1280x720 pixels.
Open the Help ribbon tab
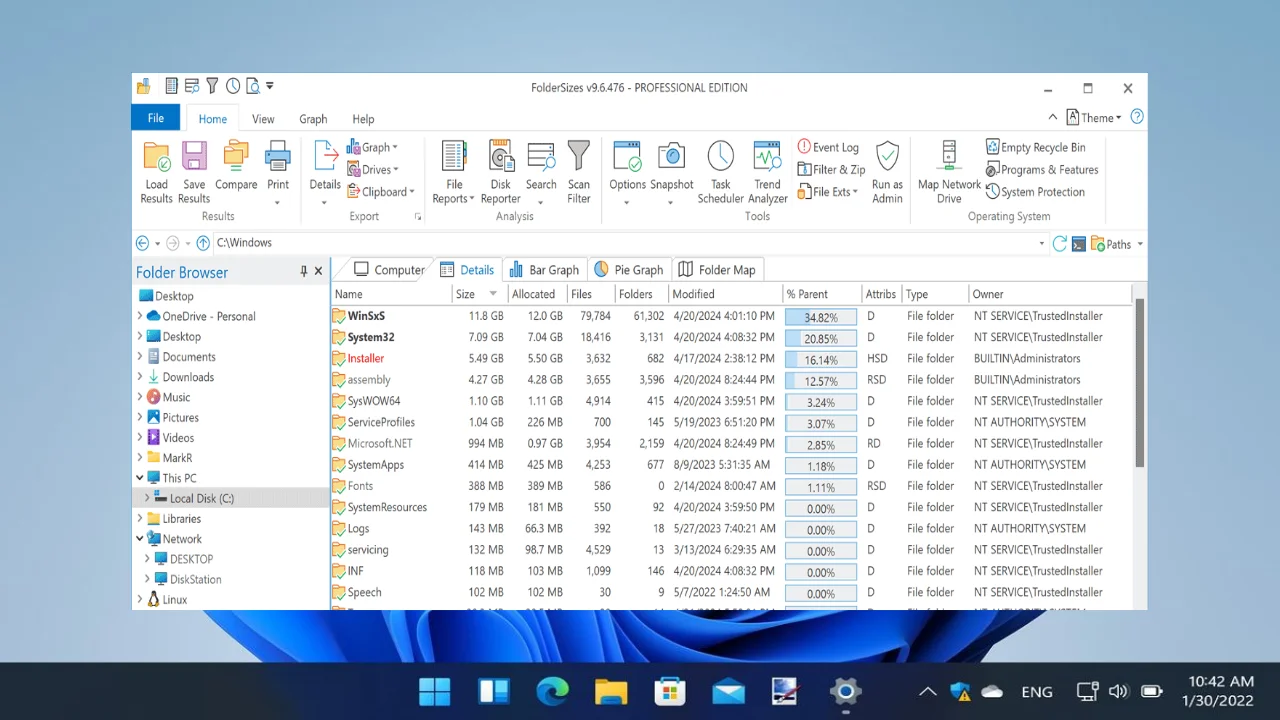[363, 119]
